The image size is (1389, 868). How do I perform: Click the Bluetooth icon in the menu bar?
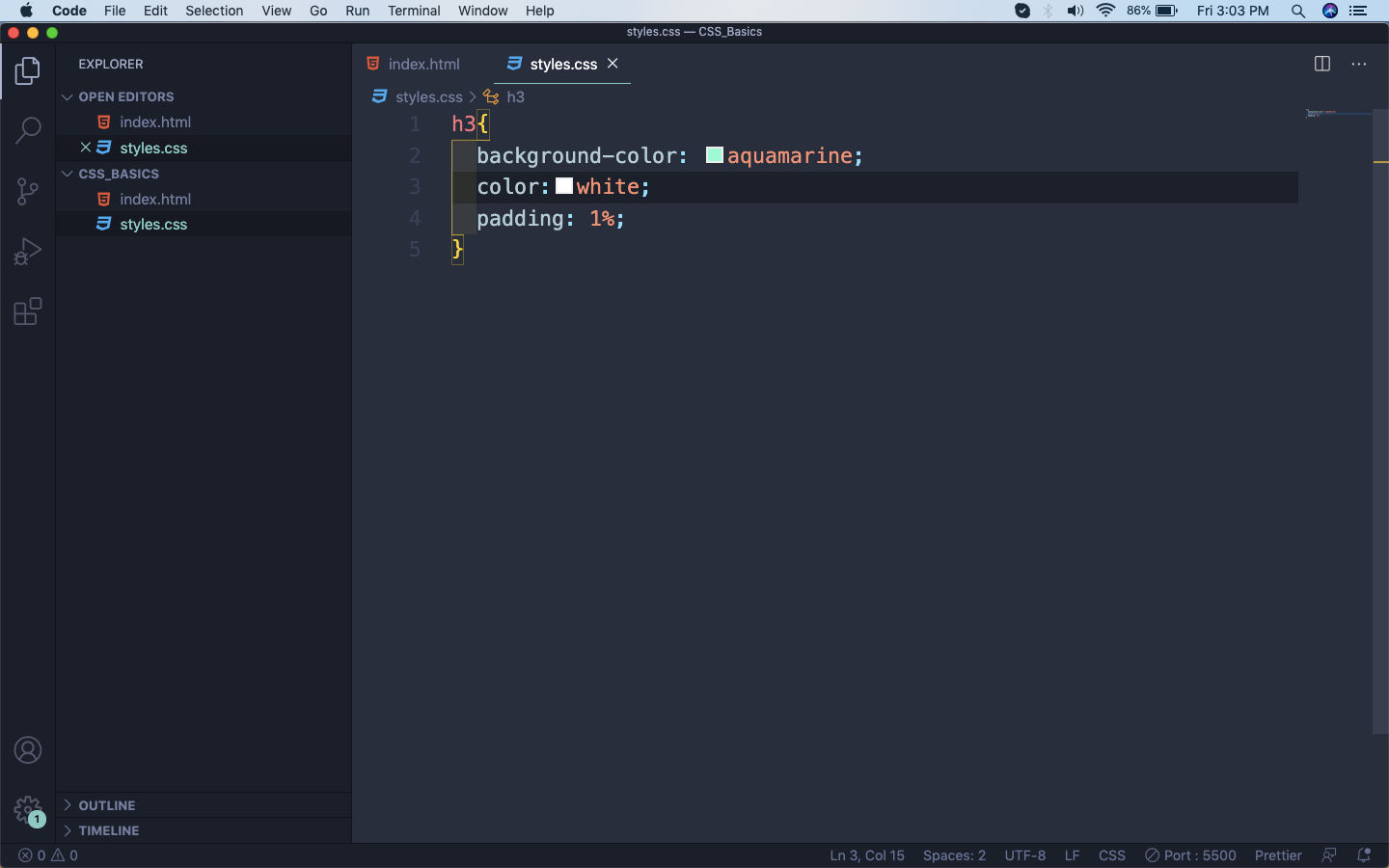coord(1049,11)
